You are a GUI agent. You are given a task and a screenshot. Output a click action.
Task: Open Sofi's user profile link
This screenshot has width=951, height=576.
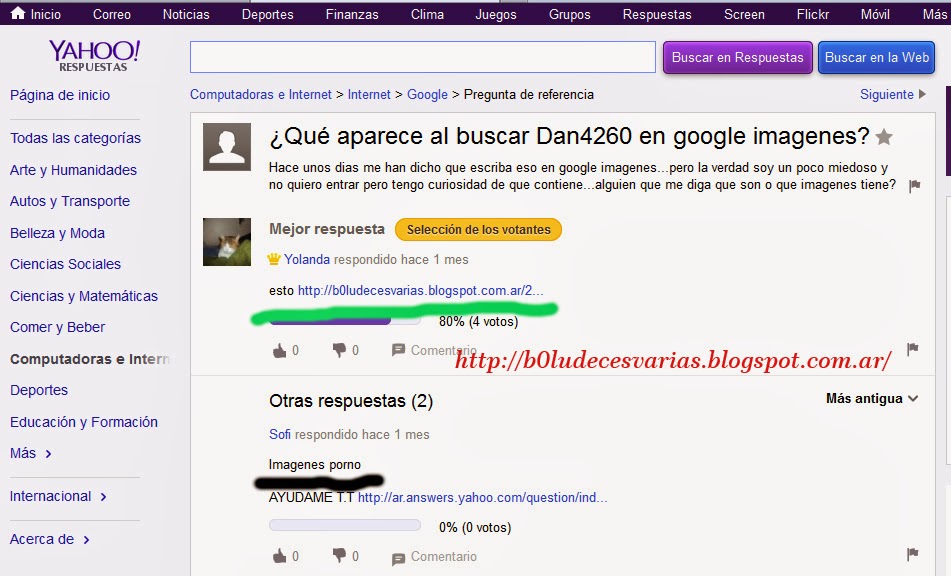(x=280, y=434)
